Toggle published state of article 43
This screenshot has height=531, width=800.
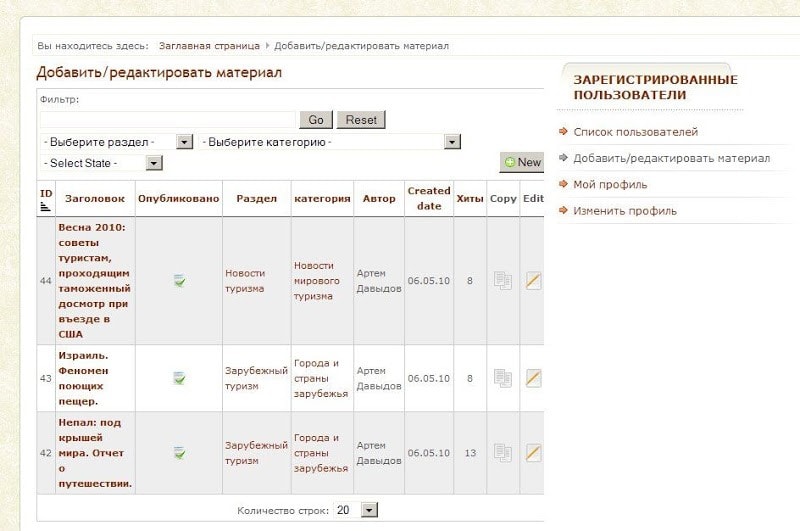point(179,378)
